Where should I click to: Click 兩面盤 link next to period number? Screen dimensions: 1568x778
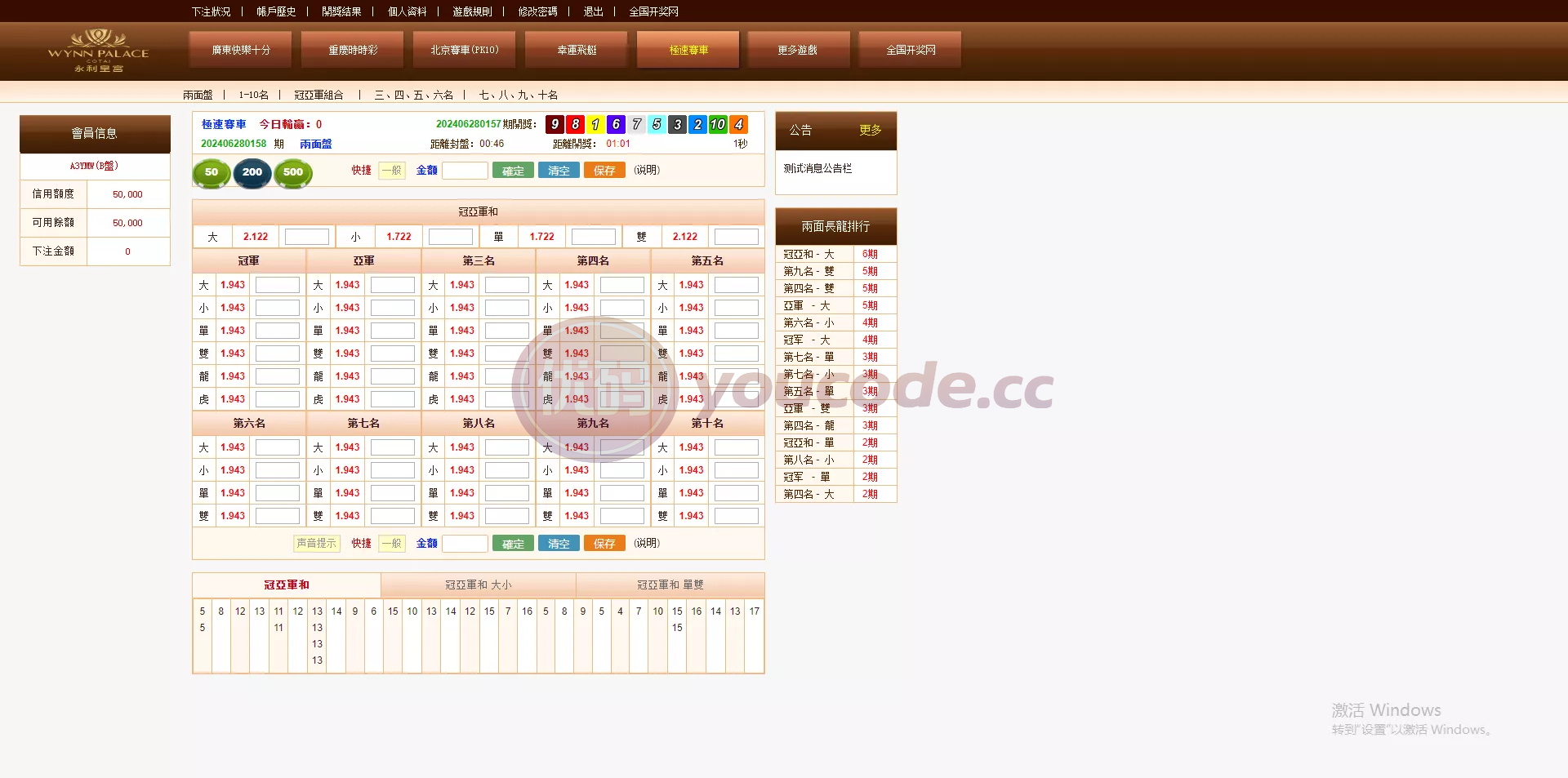316,144
